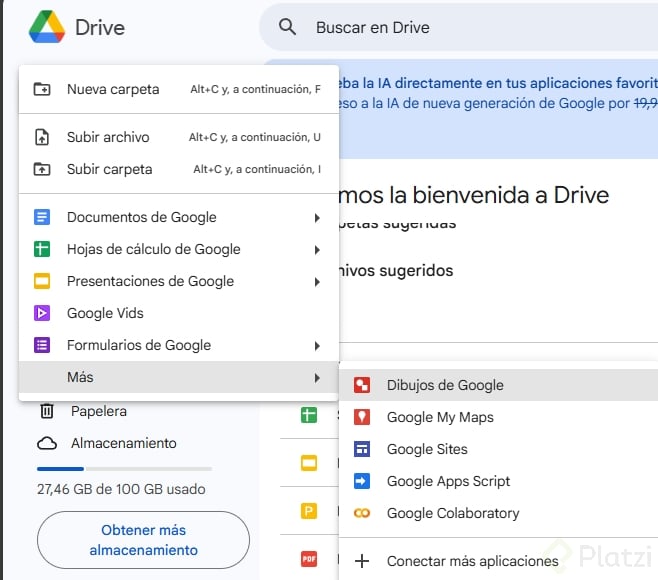
Task: Click the Nueva carpeta folder icon
Action: tap(42, 89)
